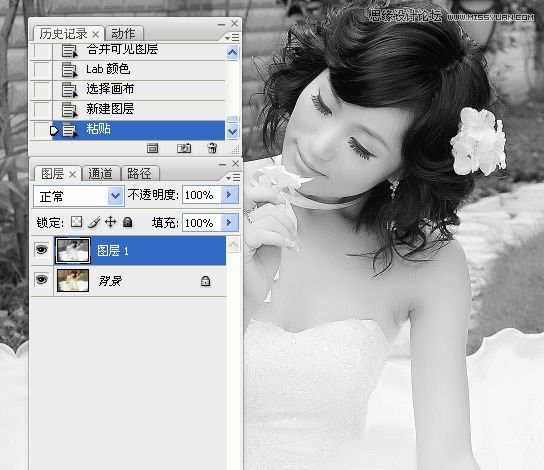
Task: Set history brush source for Lab 颜色 state
Action: 42,70
